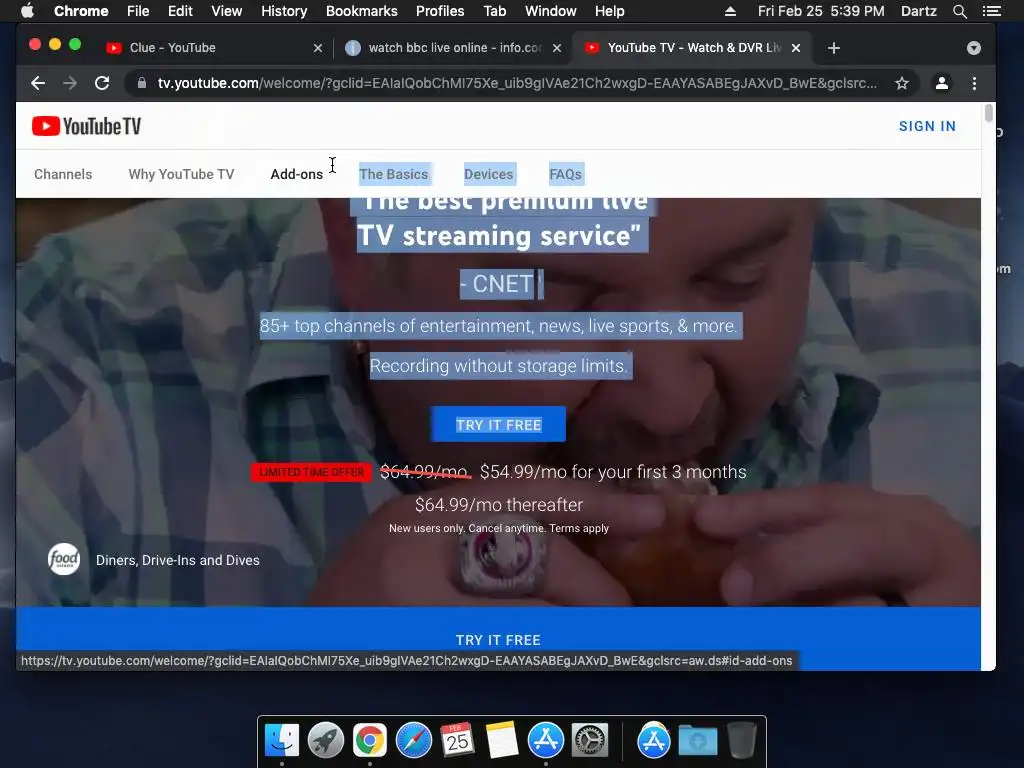This screenshot has width=1024, height=768.
Task: Jump to the Add-ons section
Action: click(x=296, y=174)
